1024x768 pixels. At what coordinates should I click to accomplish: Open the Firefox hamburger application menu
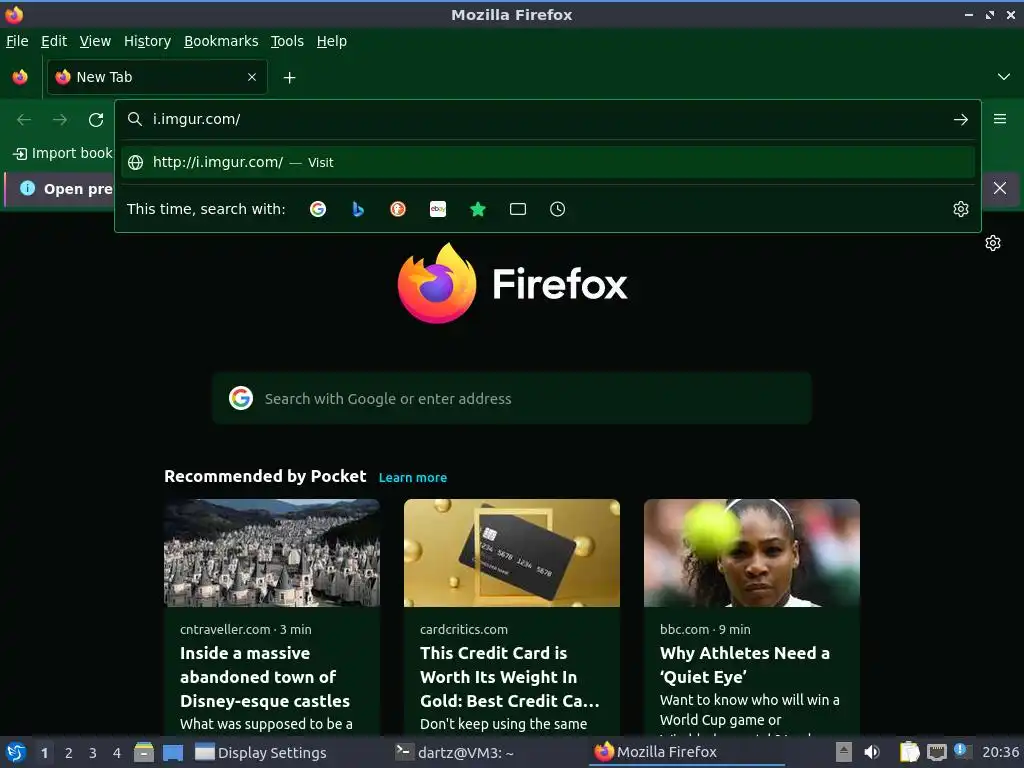tap(1000, 119)
